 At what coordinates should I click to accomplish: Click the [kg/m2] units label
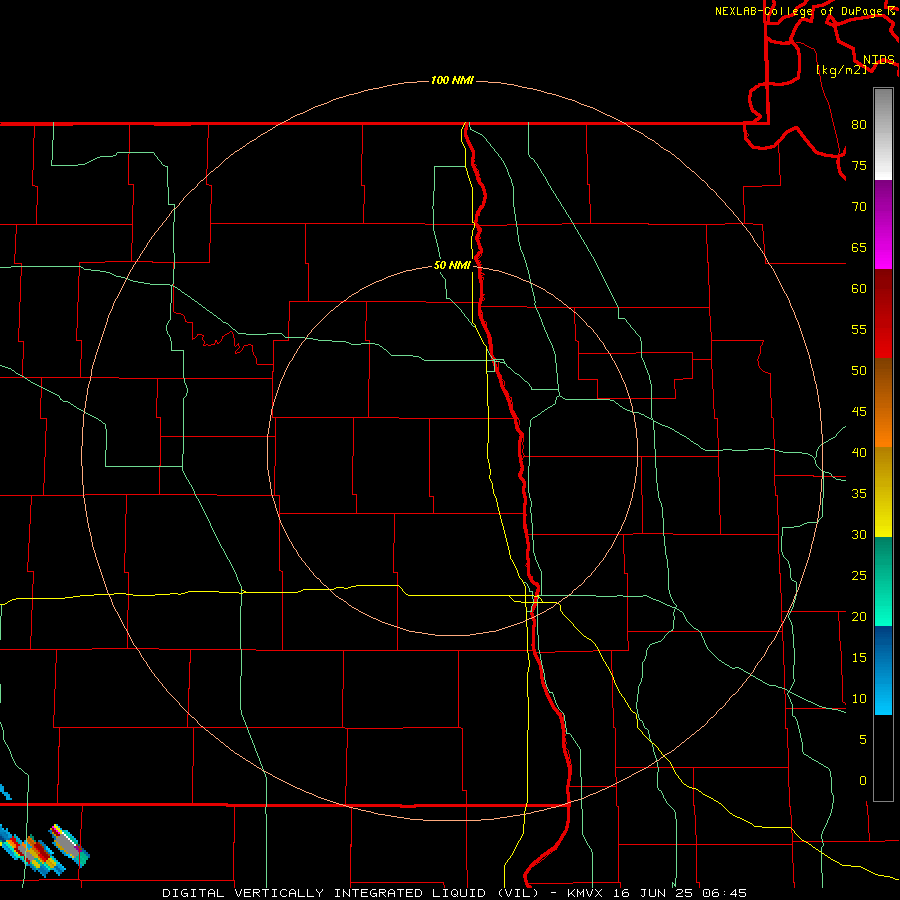tap(841, 70)
